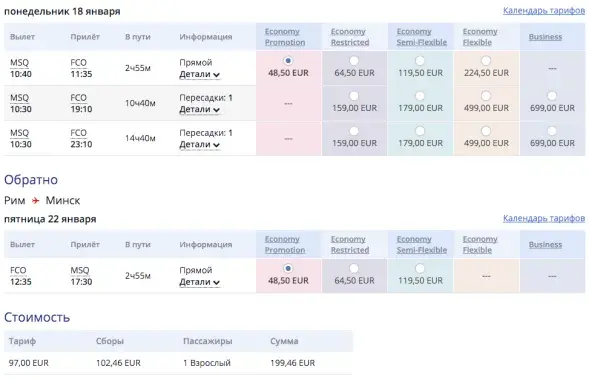Select 224,50 EUR Economy Flexible outbound fare
Image resolution: width=589 pixels, height=380 pixels.
pos(486,61)
